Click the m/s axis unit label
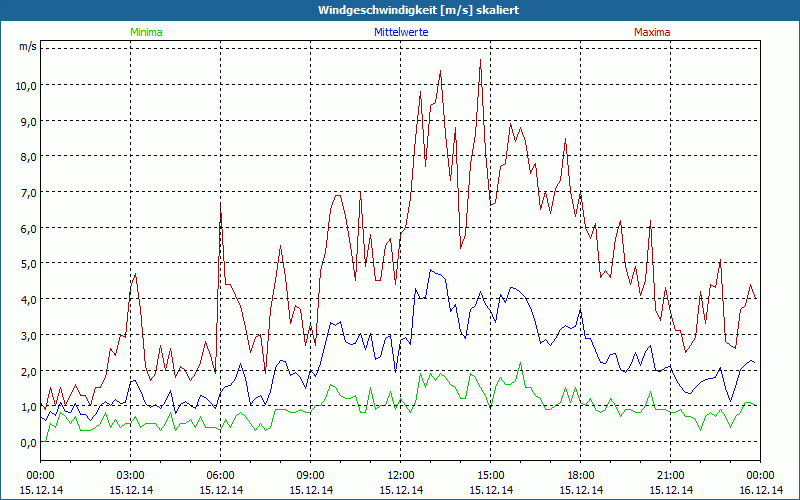The height and width of the screenshot is (500, 800). pyautogui.click(x=28, y=46)
